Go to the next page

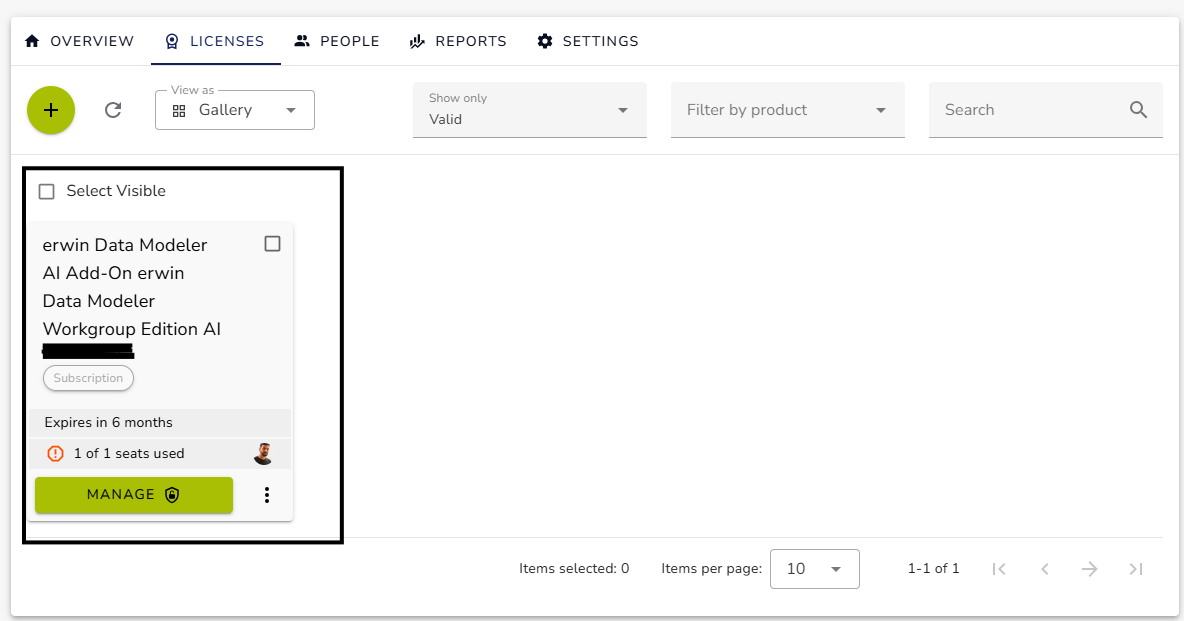[1090, 569]
